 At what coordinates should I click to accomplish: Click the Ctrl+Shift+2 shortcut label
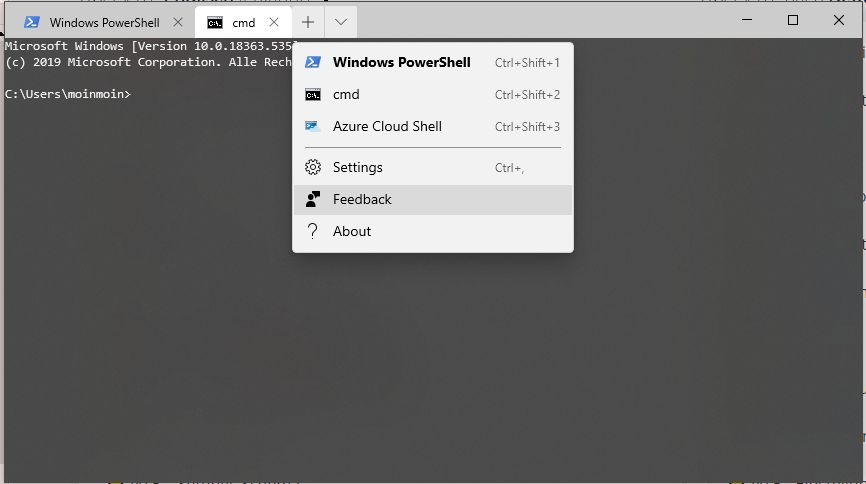527,95
